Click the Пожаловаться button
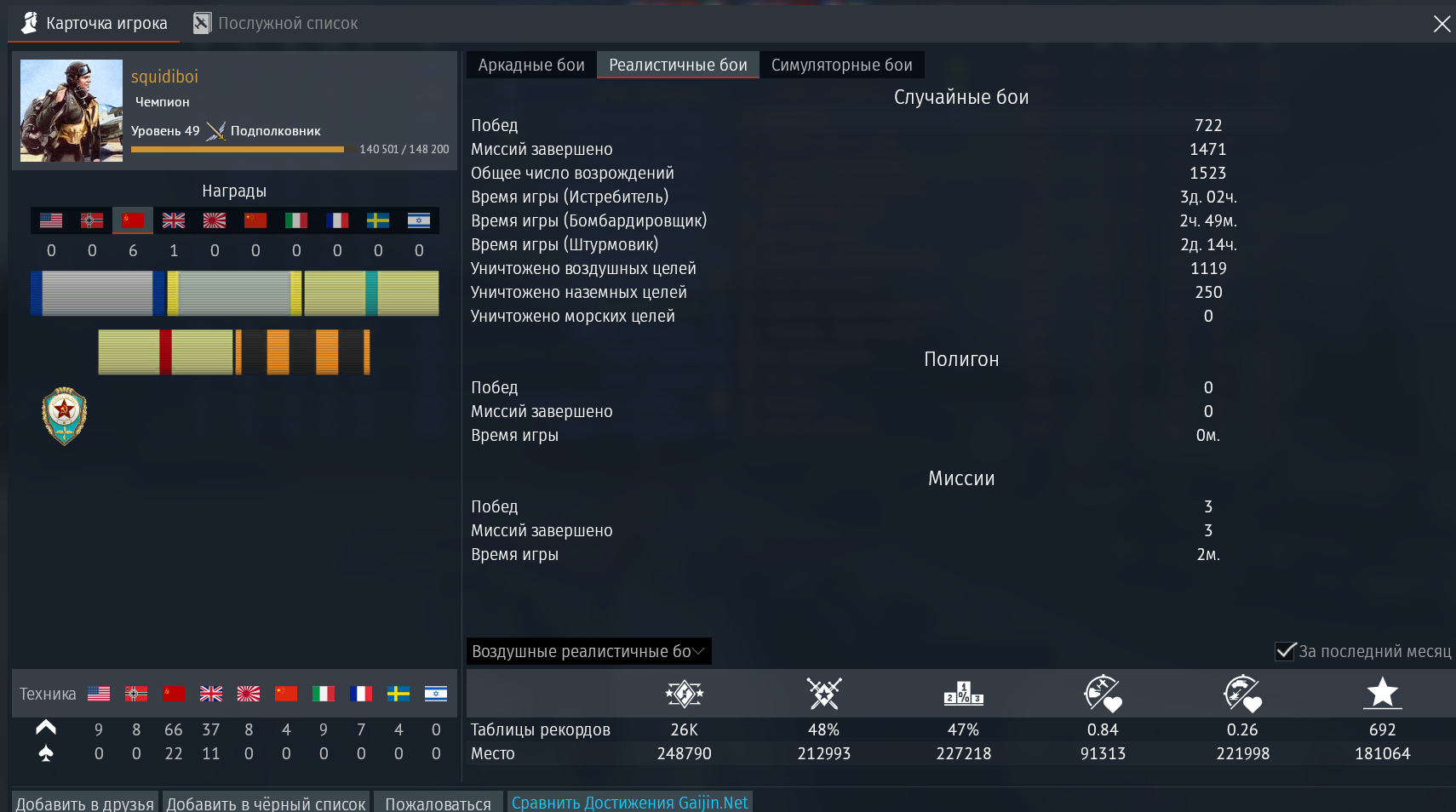This screenshot has height=812, width=1456. point(438,803)
